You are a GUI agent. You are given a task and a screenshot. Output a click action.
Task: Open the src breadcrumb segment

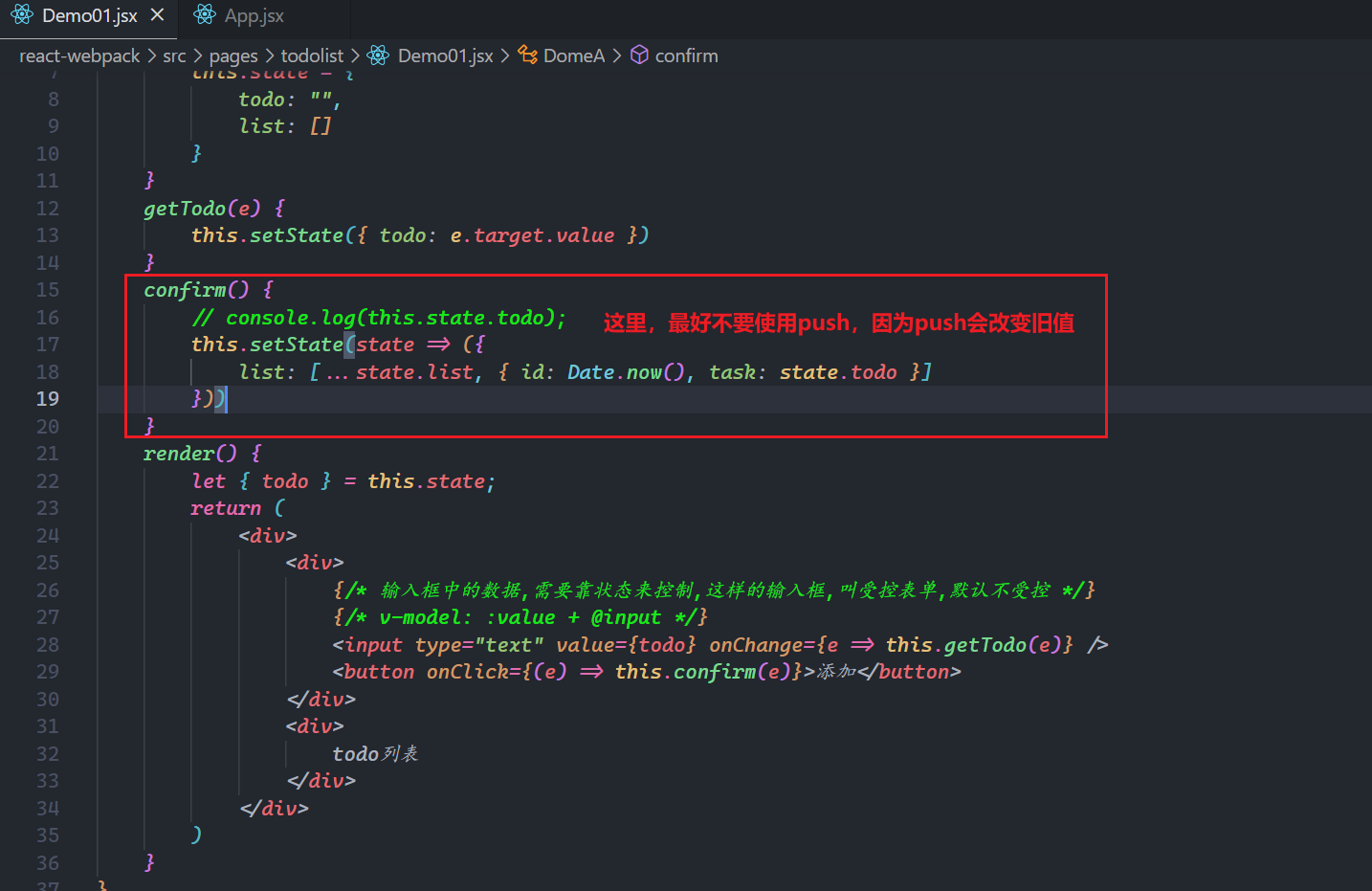pos(174,56)
